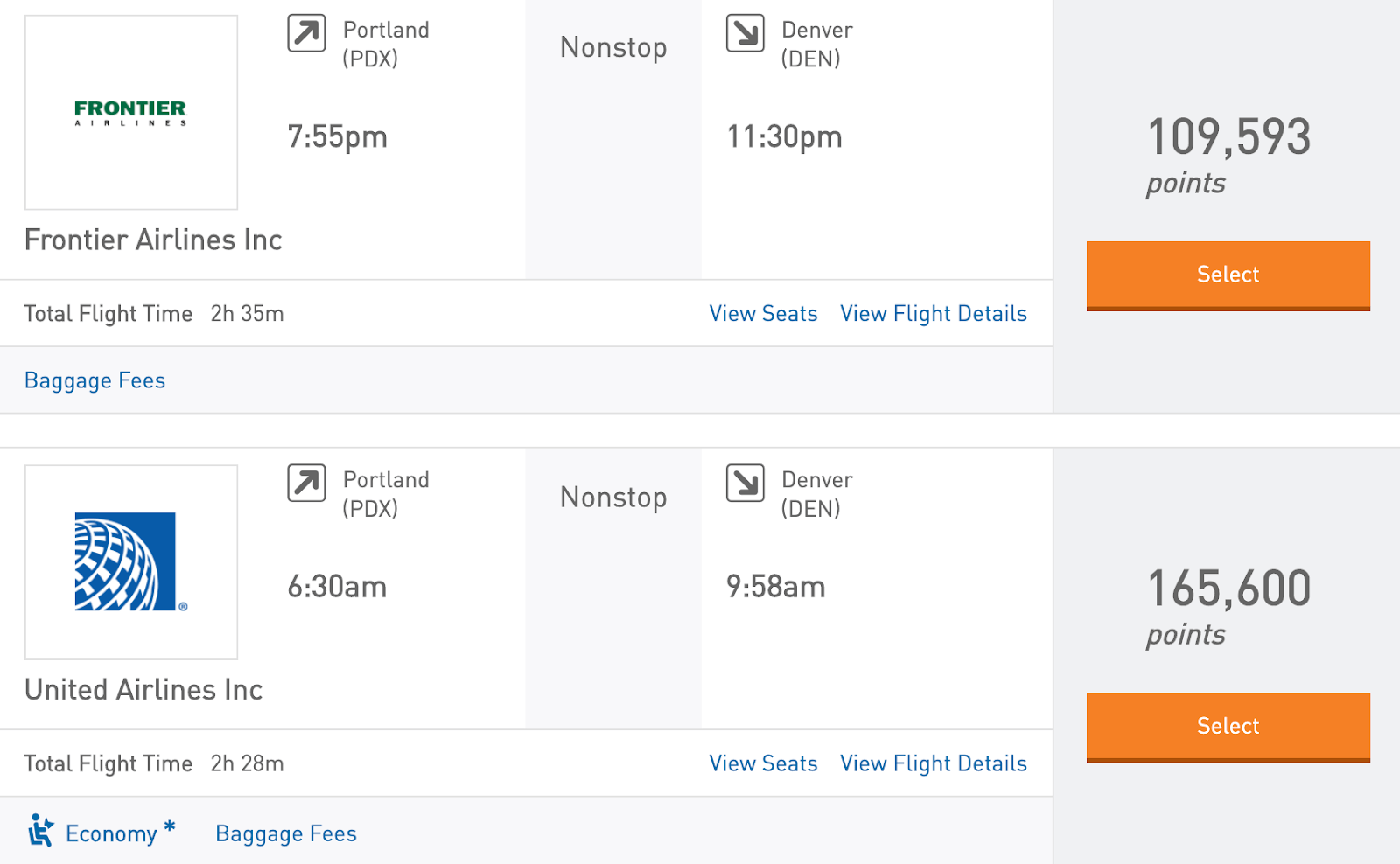
Task: Select the 109,593 points Frontier flight
Action: (1228, 275)
